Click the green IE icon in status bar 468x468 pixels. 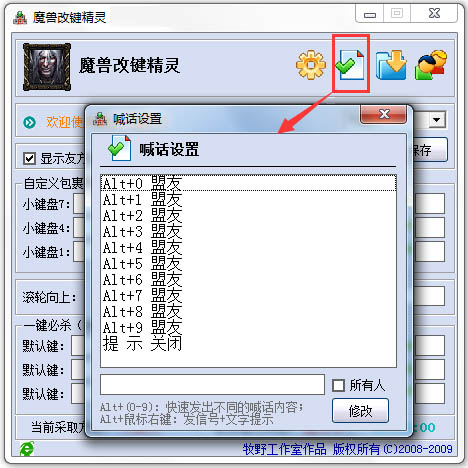click(27, 449)
